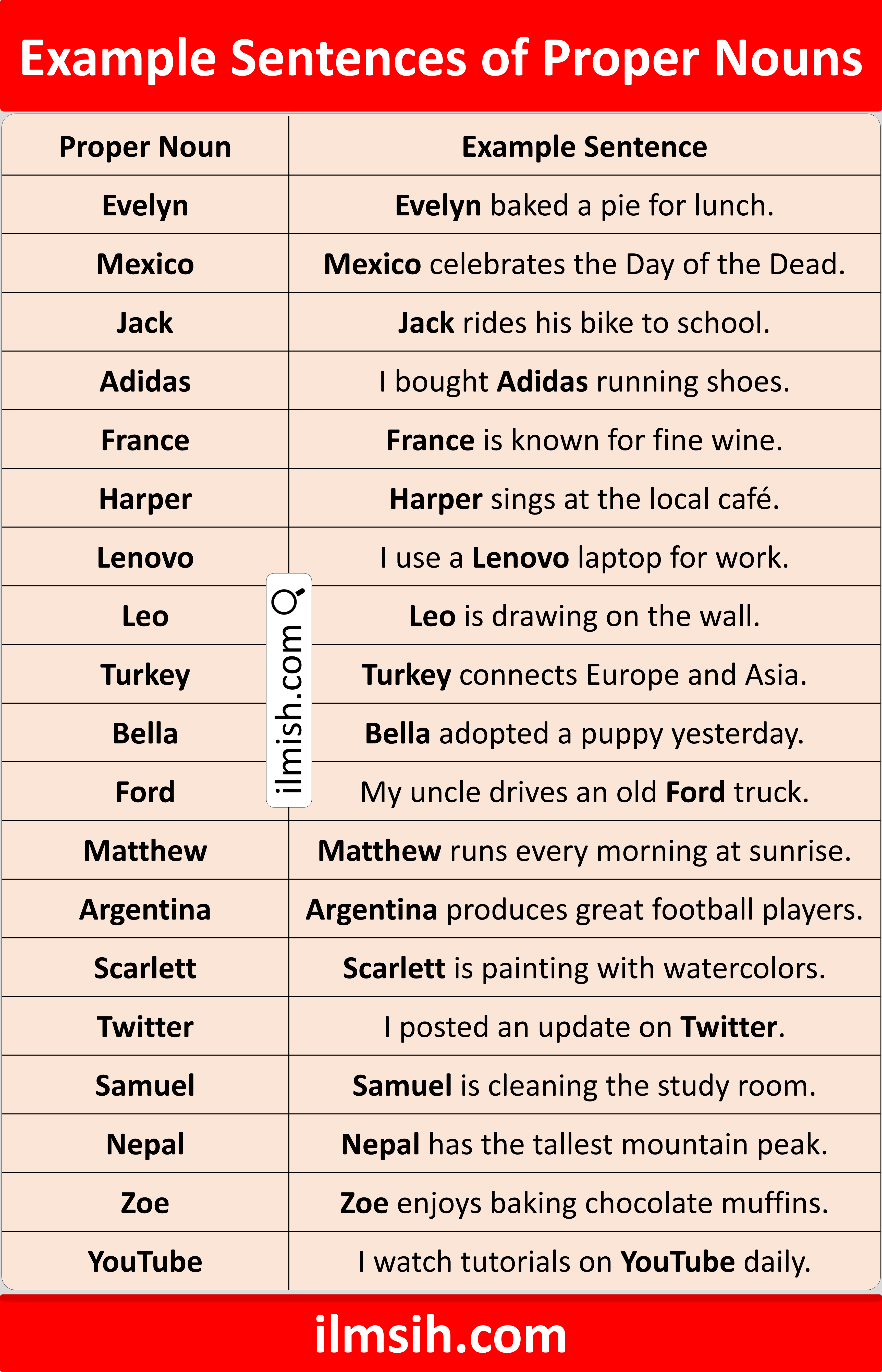Click the sentence 'Turkey connects Europe and Asia'

point(585,675)
